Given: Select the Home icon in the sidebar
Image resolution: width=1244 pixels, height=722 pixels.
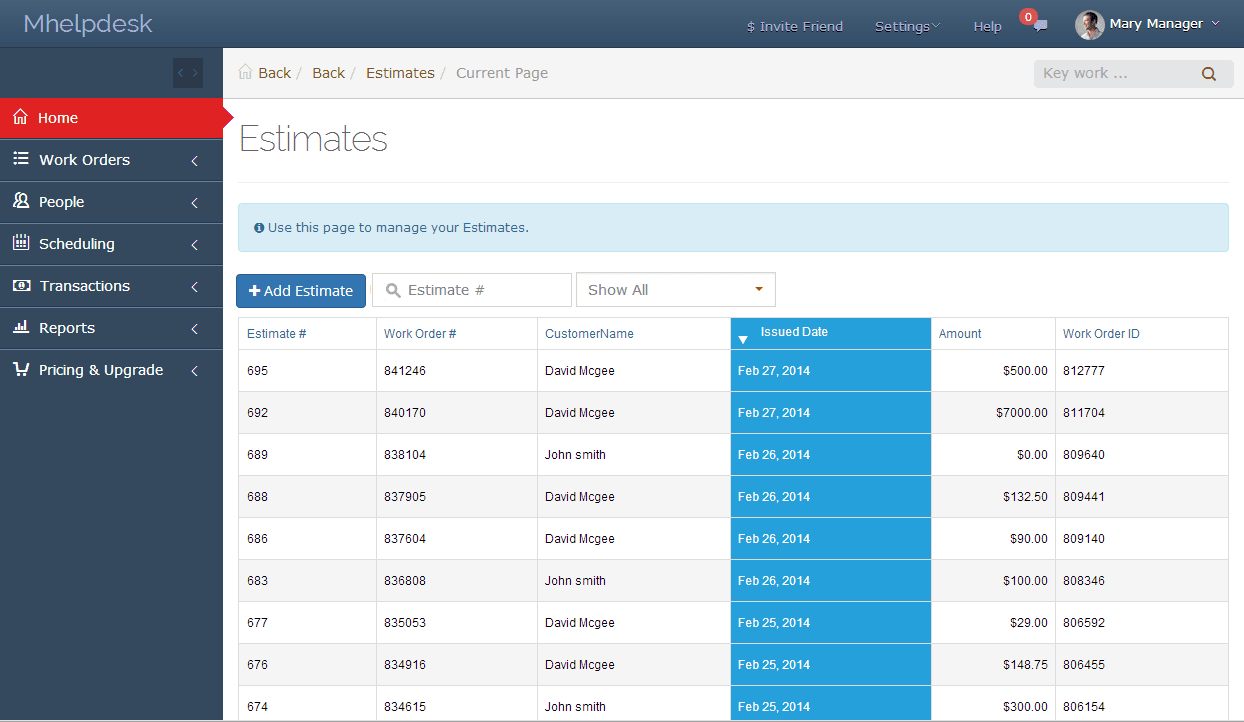Looking at the screenshot, I should click(x=20, y=117).
